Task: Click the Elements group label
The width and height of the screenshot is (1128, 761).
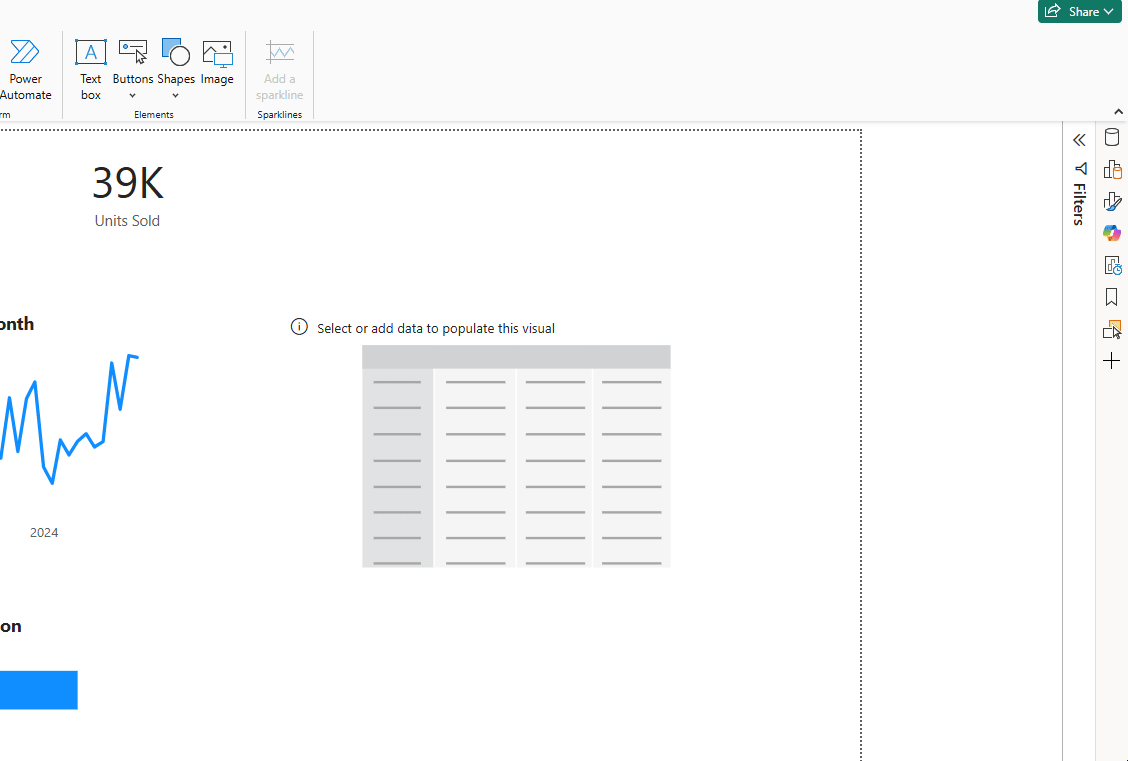Action: pos(153,114)
